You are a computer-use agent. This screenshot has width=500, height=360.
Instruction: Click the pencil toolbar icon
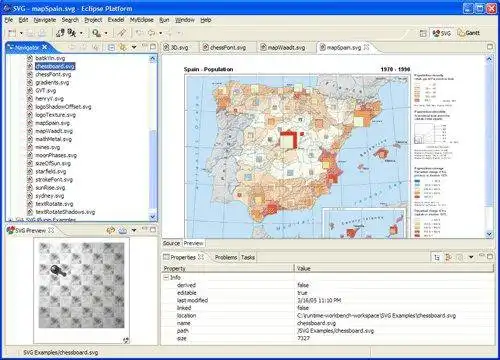click(x=122, y=33)
